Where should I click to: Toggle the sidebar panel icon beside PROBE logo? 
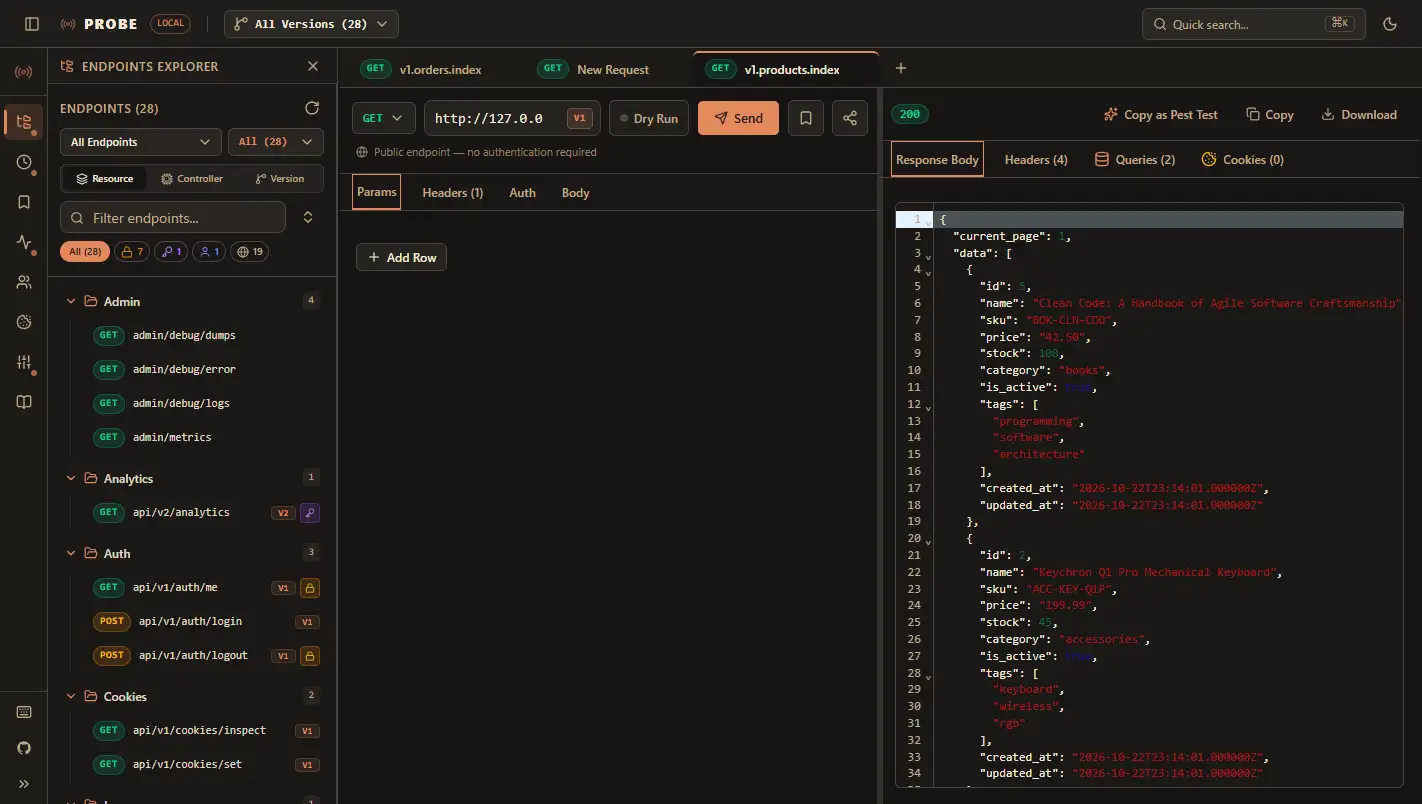tap(32, 24)
